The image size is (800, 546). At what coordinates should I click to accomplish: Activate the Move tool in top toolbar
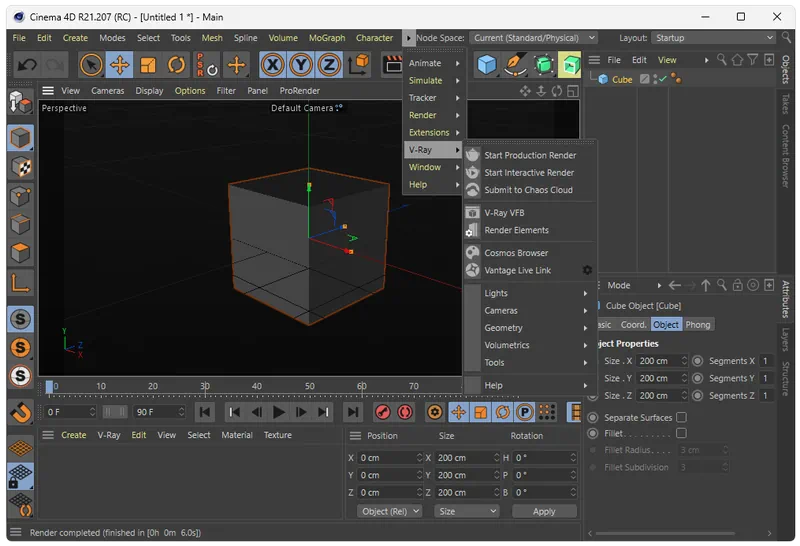point(119,65)
